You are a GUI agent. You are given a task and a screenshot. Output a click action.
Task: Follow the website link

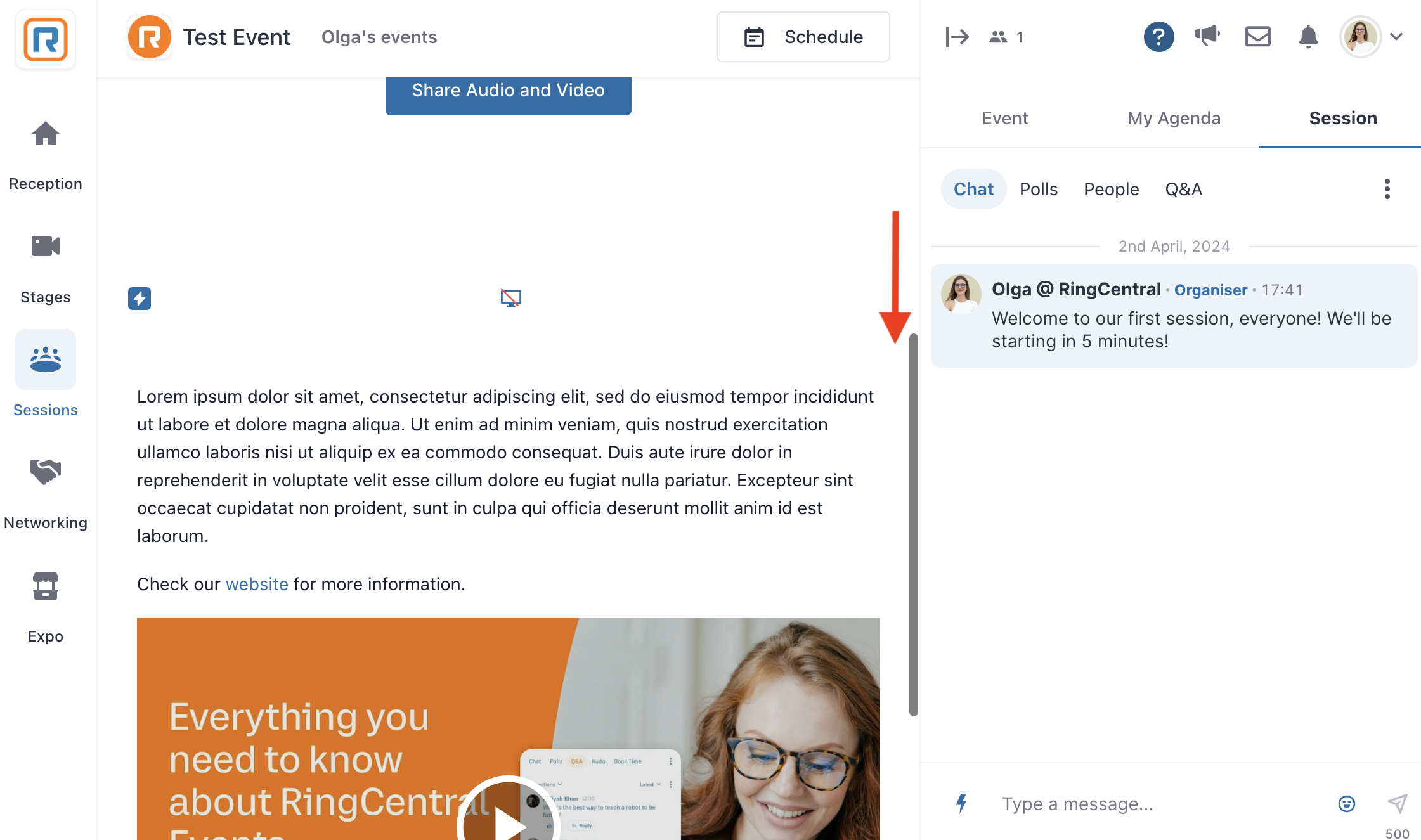point(257,584)
